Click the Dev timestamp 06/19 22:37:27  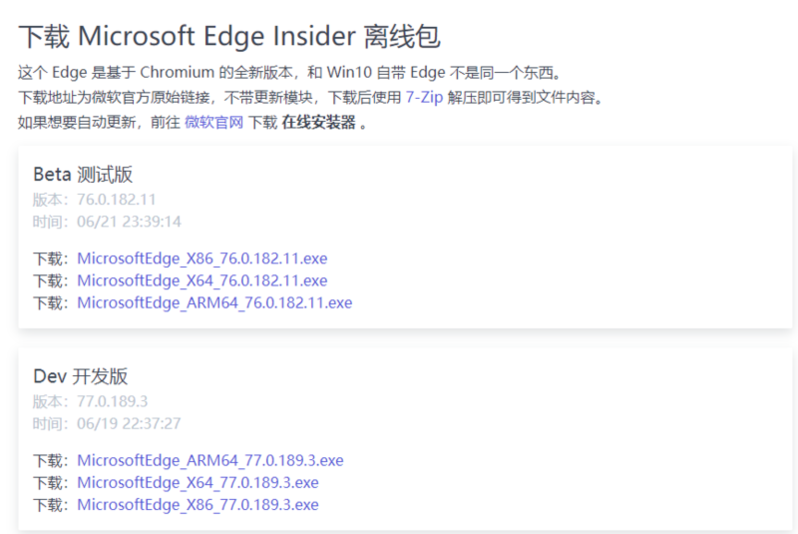[129, 423]
